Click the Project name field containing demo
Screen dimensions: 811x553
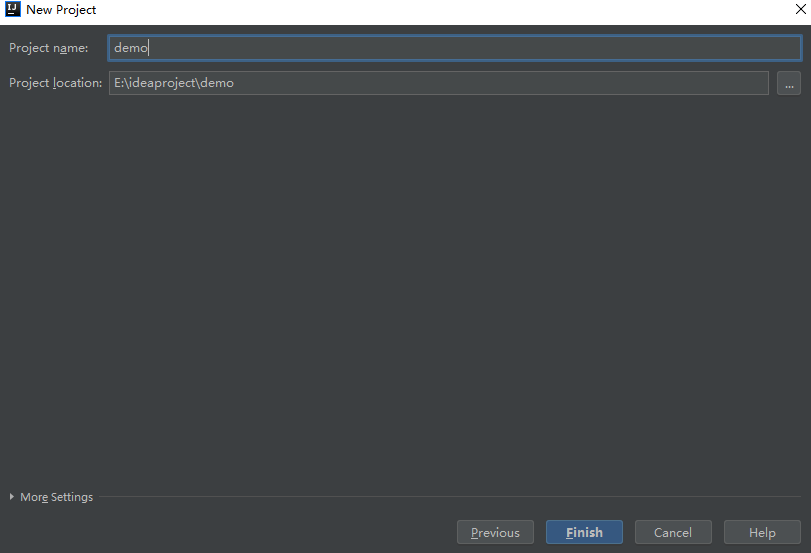click(455, 48)
